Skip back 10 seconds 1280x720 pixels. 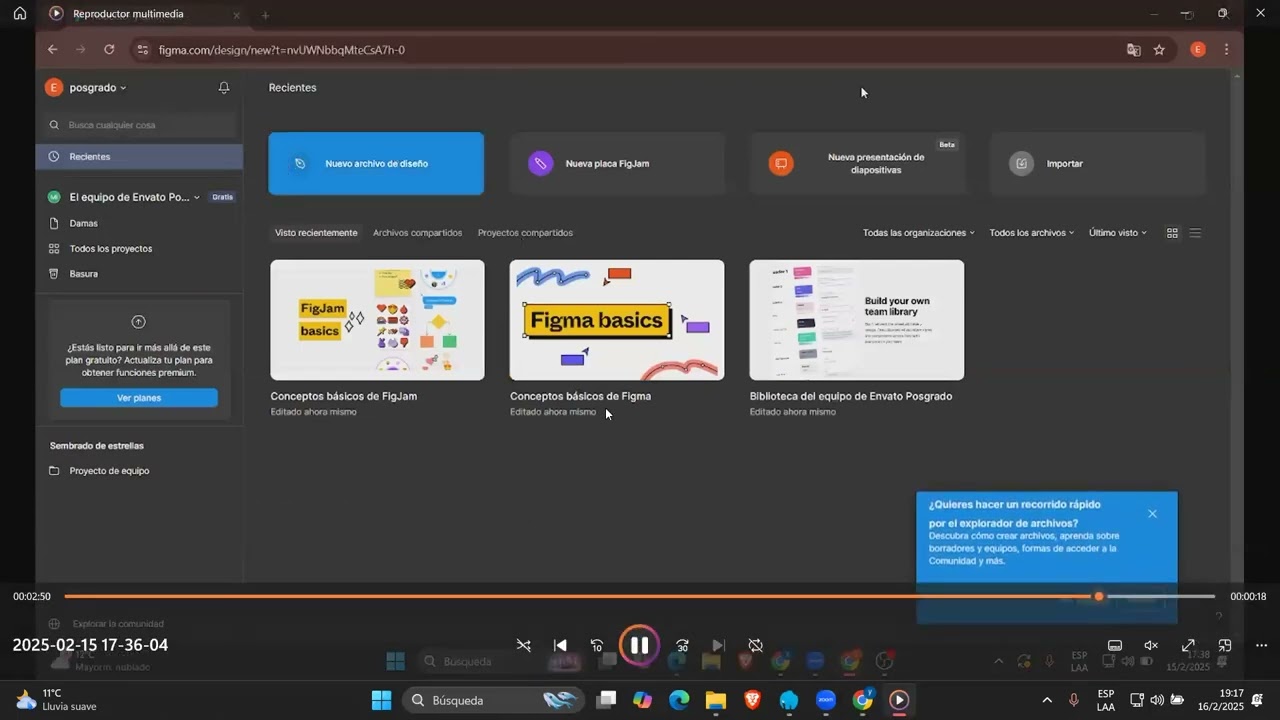[597, 646]
